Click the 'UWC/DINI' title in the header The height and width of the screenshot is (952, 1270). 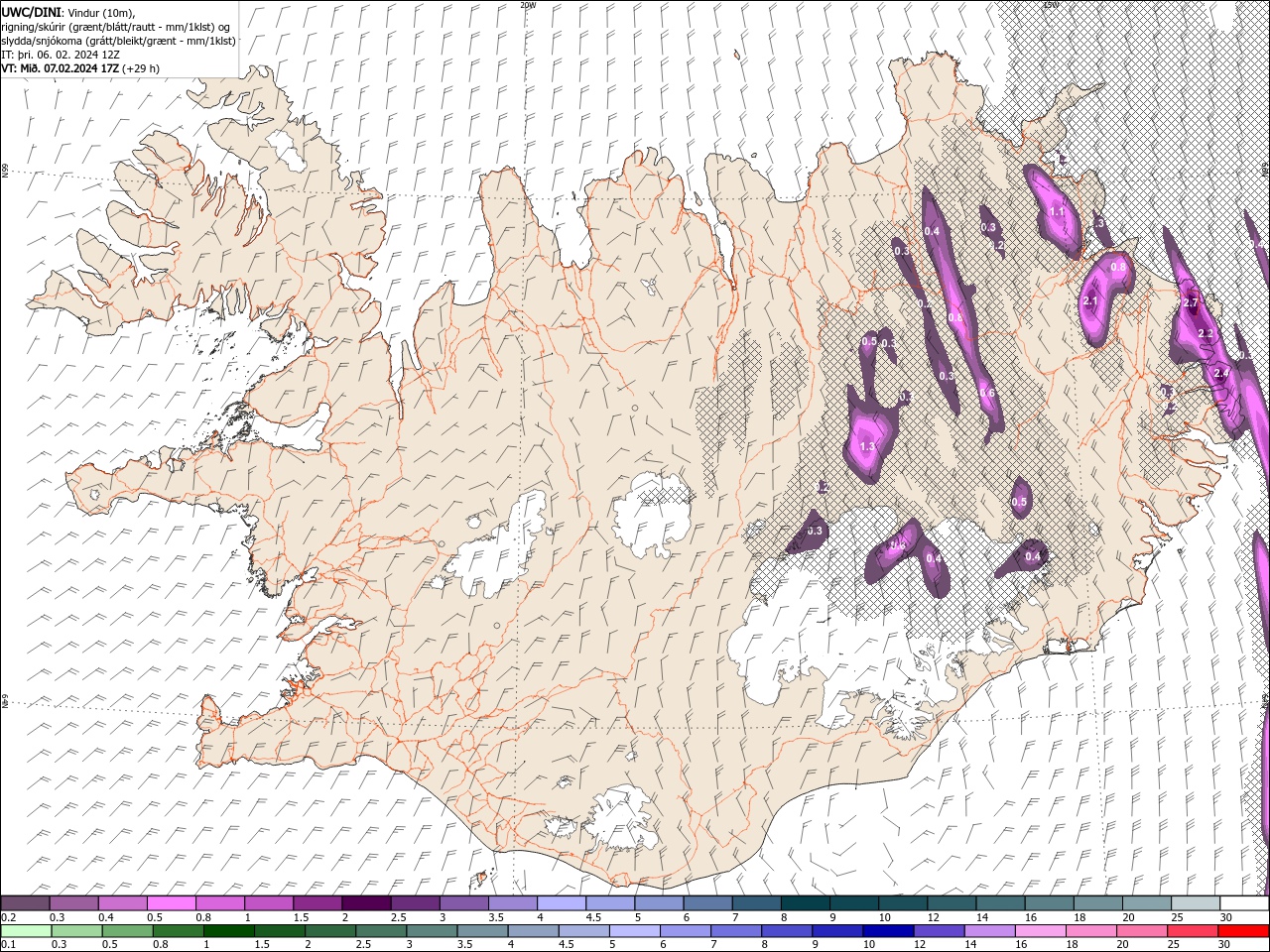click(32, 12)
